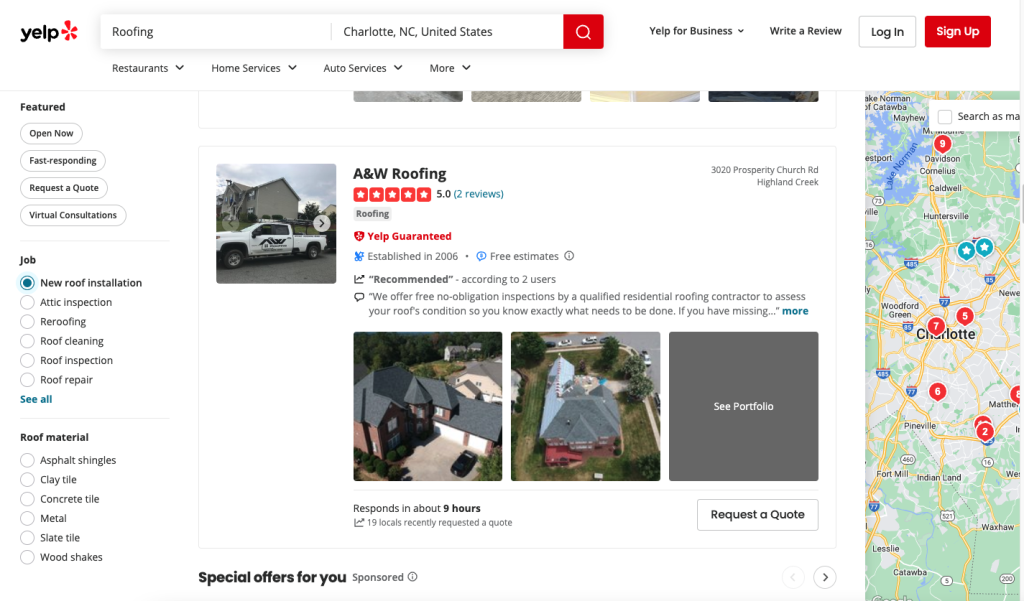This screenshot has width=1024, height=601.
Task: Click the info icon next to Free estimates
Action: [x=569, y=256]
